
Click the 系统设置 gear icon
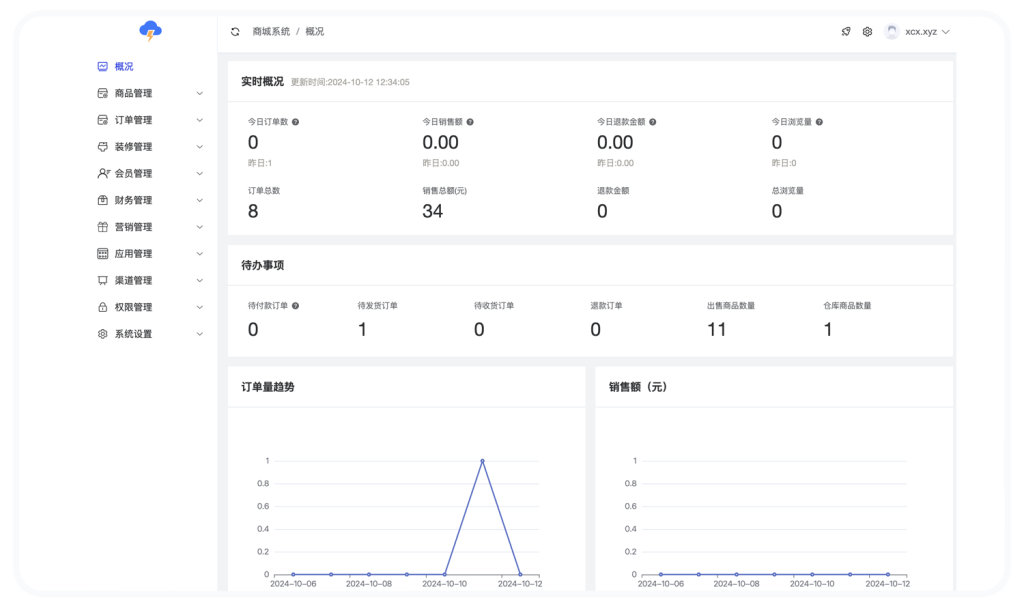pyautogui.click(x=103, y=334)
